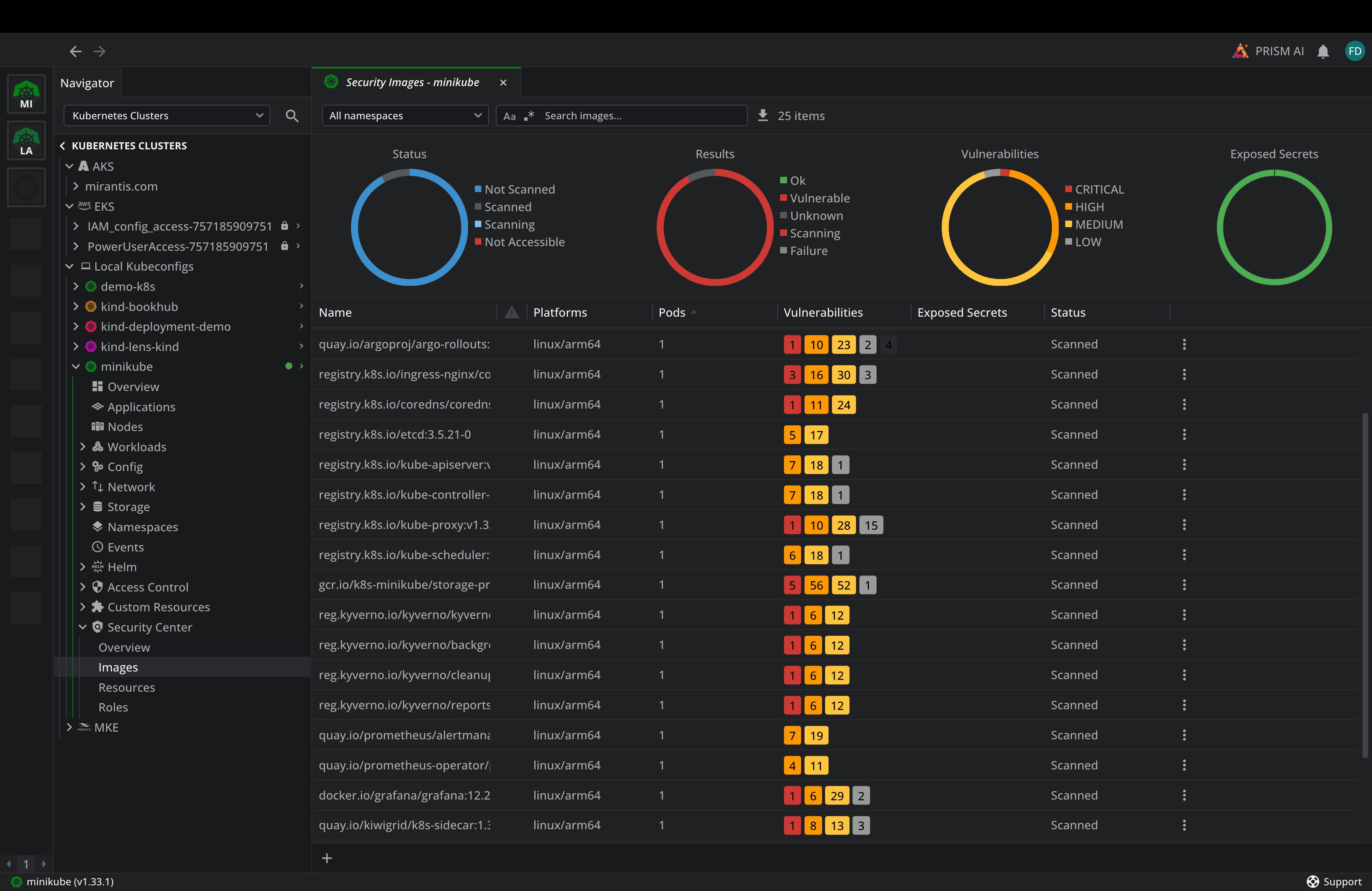Viewport: 1372px width, 891px height.
Task: Go back with the left arrow
Action: click(x=75, y=51)
